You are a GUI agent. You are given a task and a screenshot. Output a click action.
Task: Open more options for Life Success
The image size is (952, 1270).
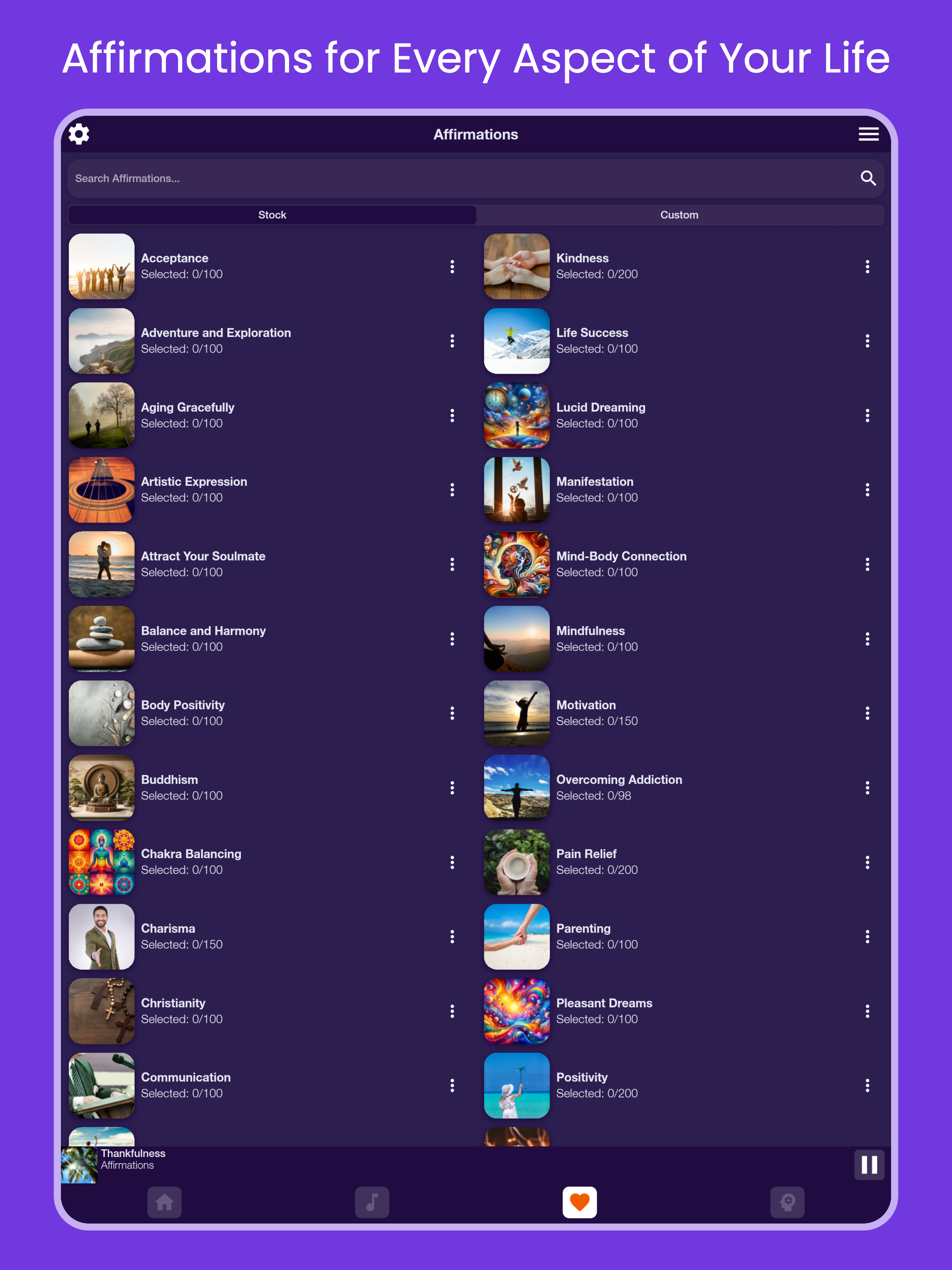tap(867, 341)
